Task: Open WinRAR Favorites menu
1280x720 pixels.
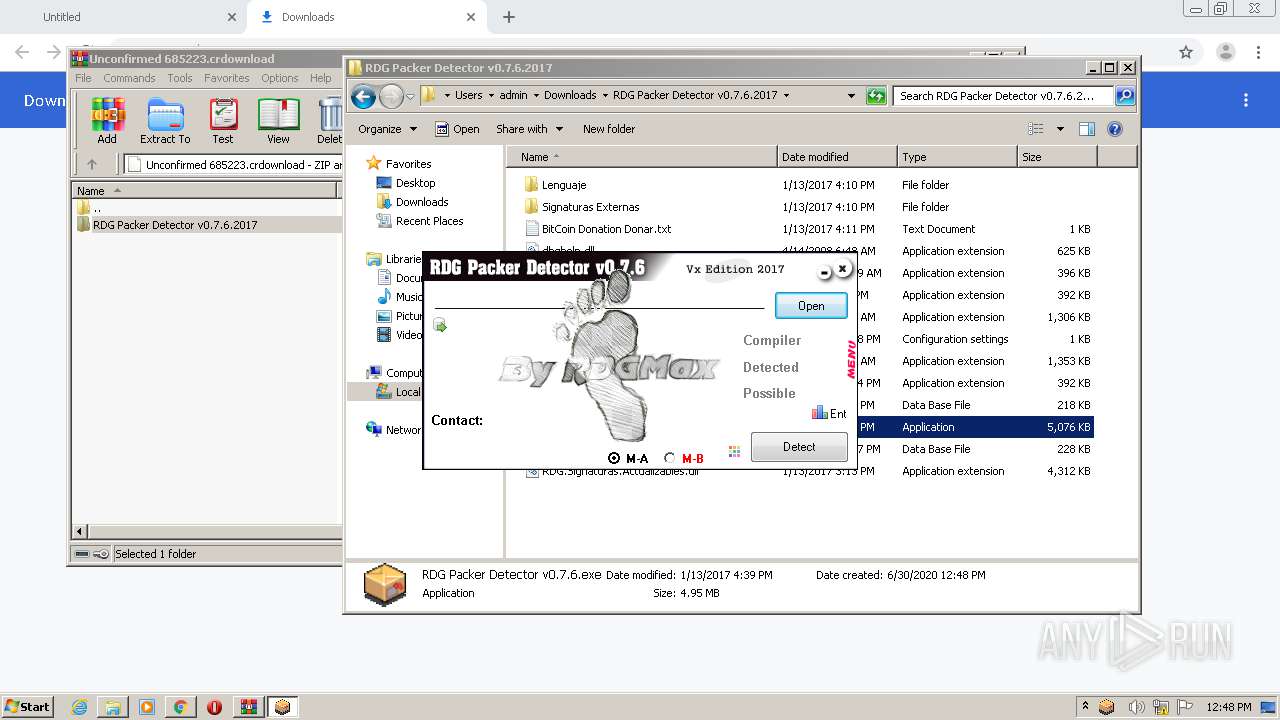Action: point(227,78)
